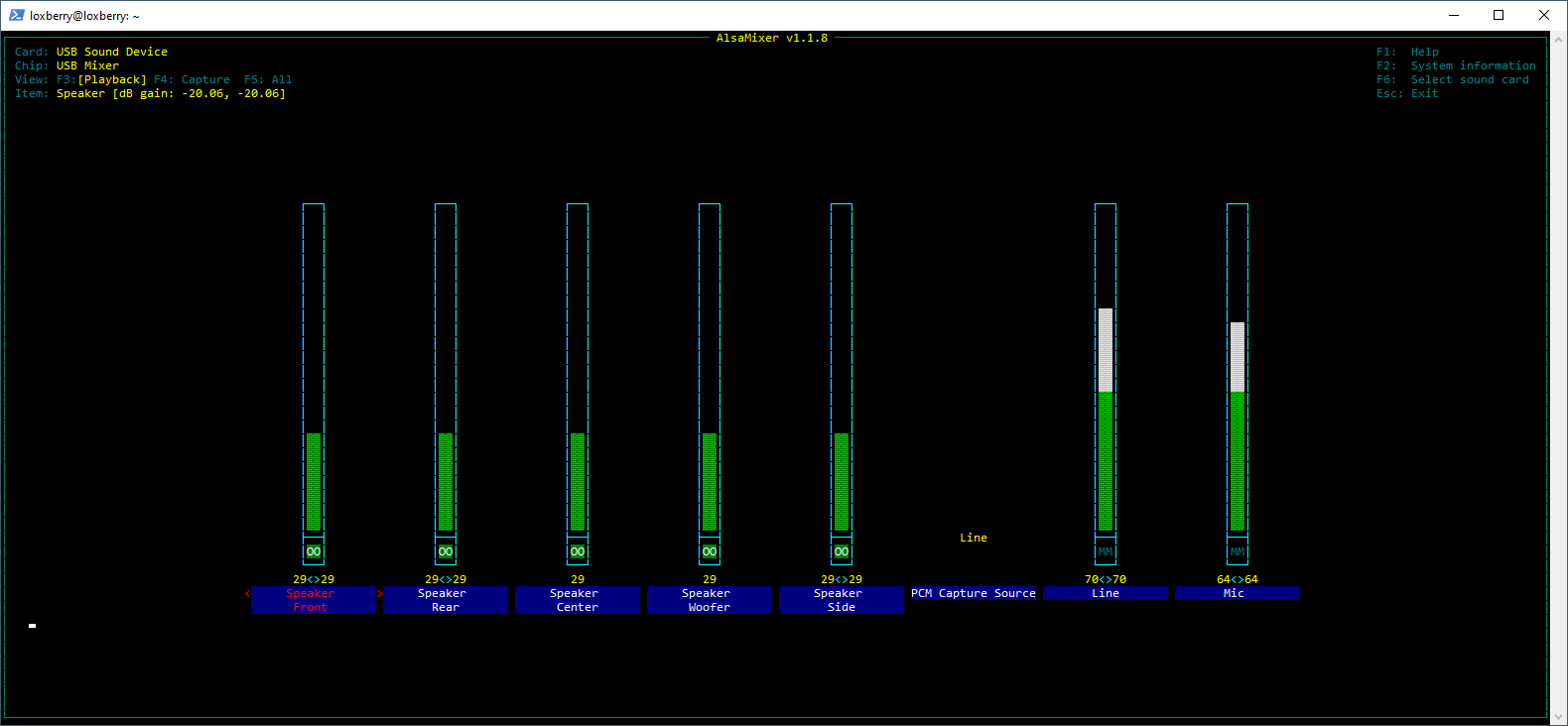Switch to F5 All view

tap(268, 79)
